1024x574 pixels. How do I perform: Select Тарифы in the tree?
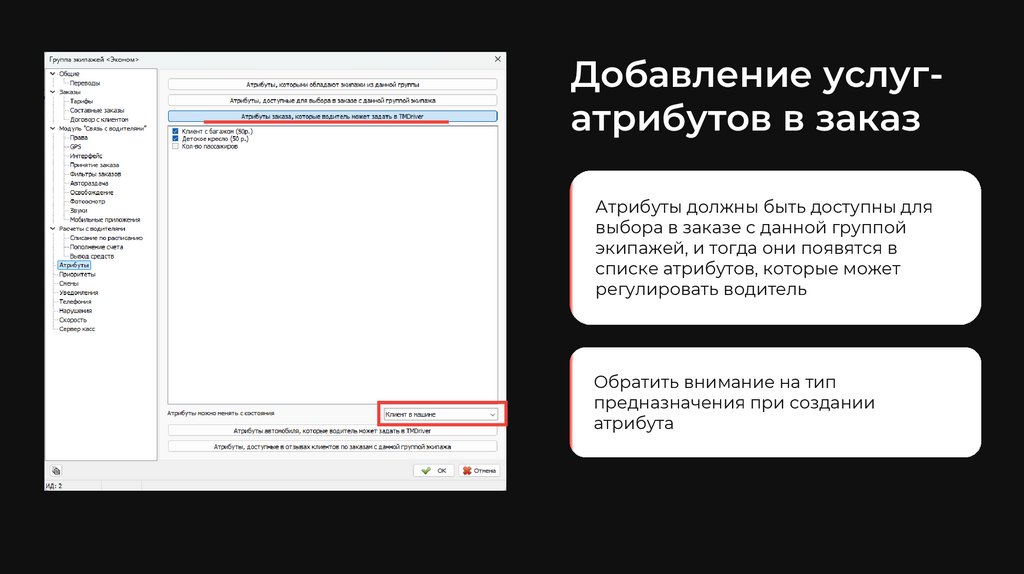pyautogui.click(x=82, y=101)
